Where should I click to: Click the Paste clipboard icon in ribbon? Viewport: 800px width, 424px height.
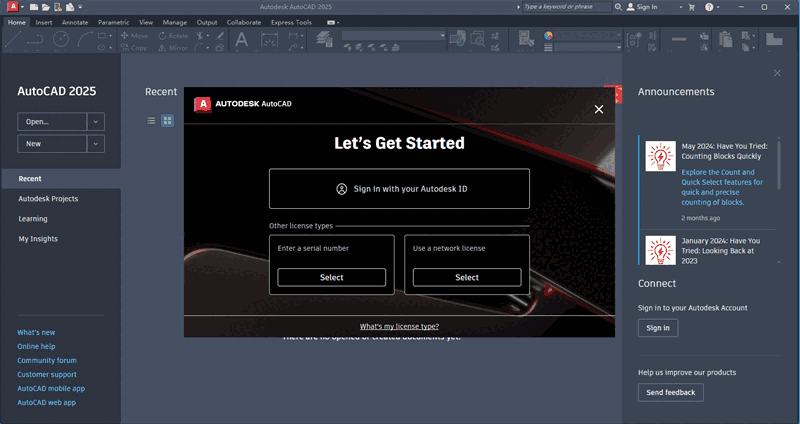726,39
